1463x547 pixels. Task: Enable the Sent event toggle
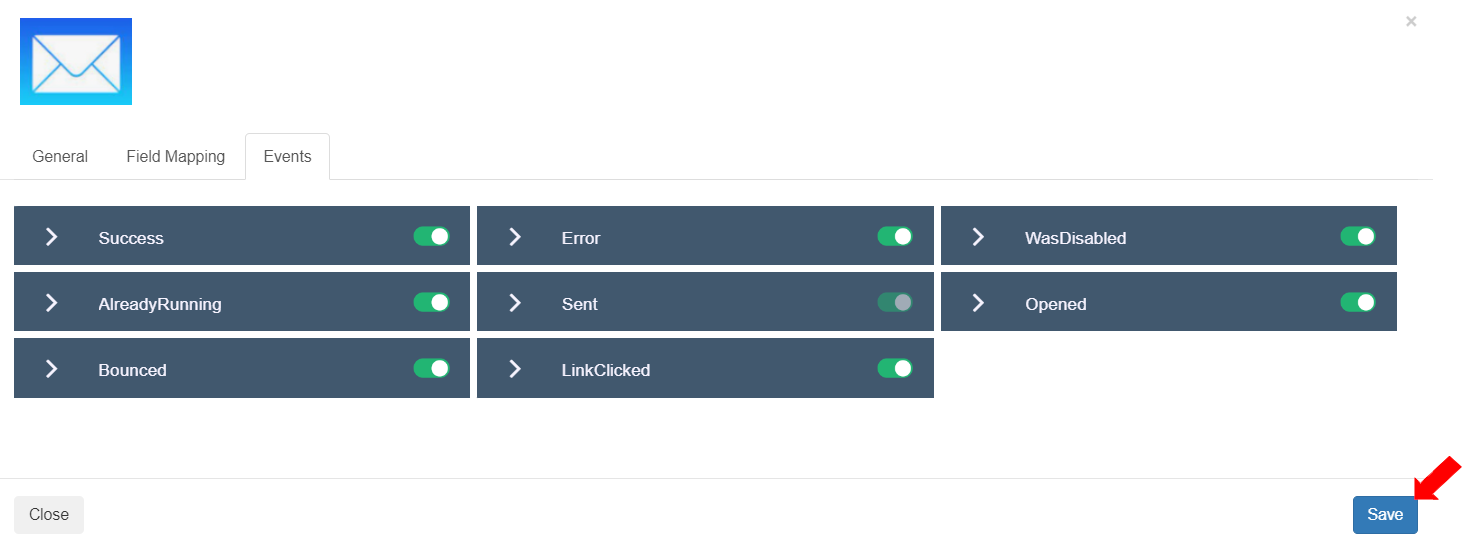point(895,302)
